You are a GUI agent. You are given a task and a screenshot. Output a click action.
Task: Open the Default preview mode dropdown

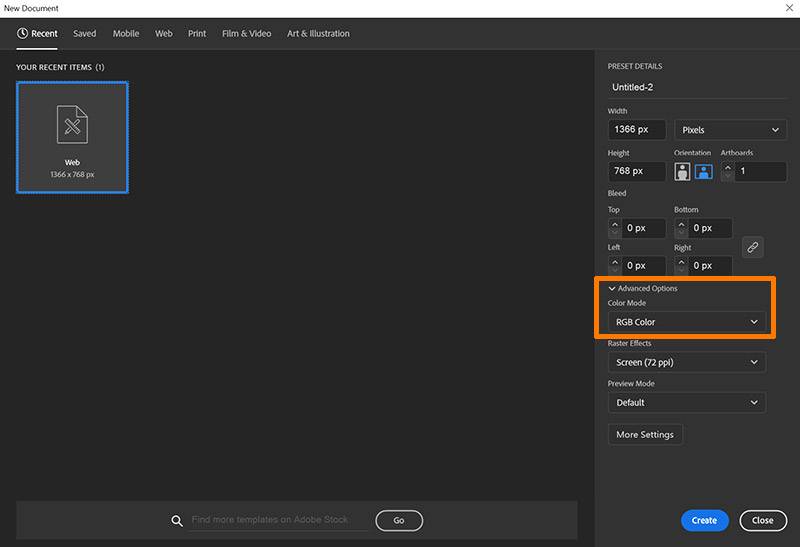[686, 402]
